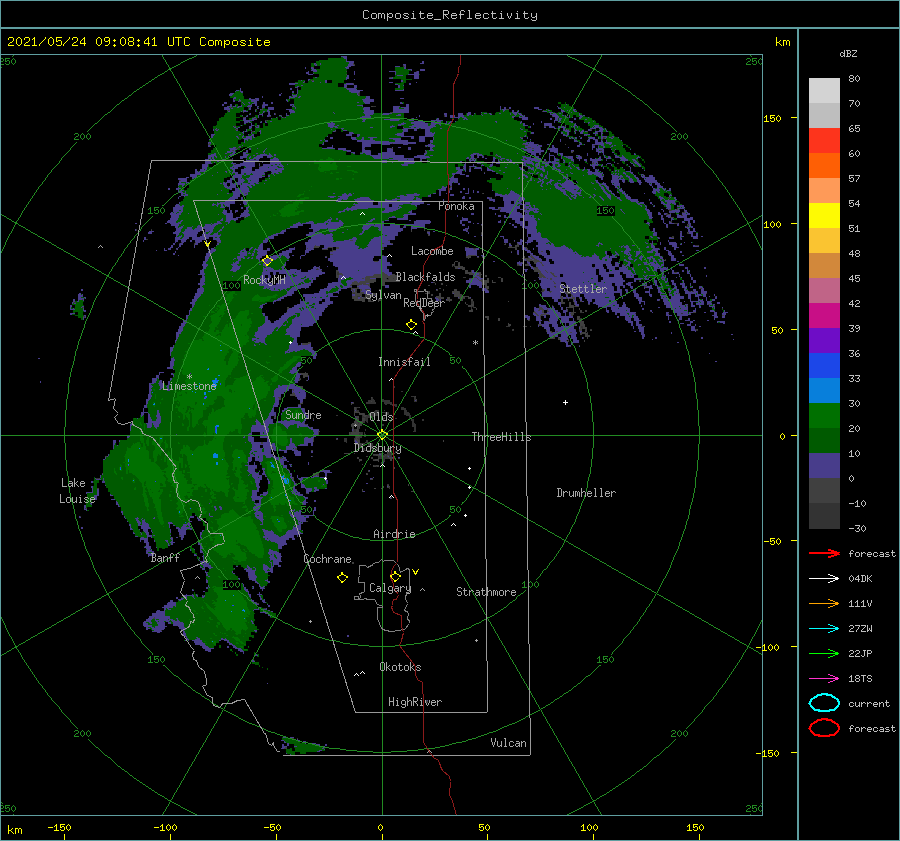Click the Lake Louise label
Viewport: 900px width, 841px height.
click(77, 491)
